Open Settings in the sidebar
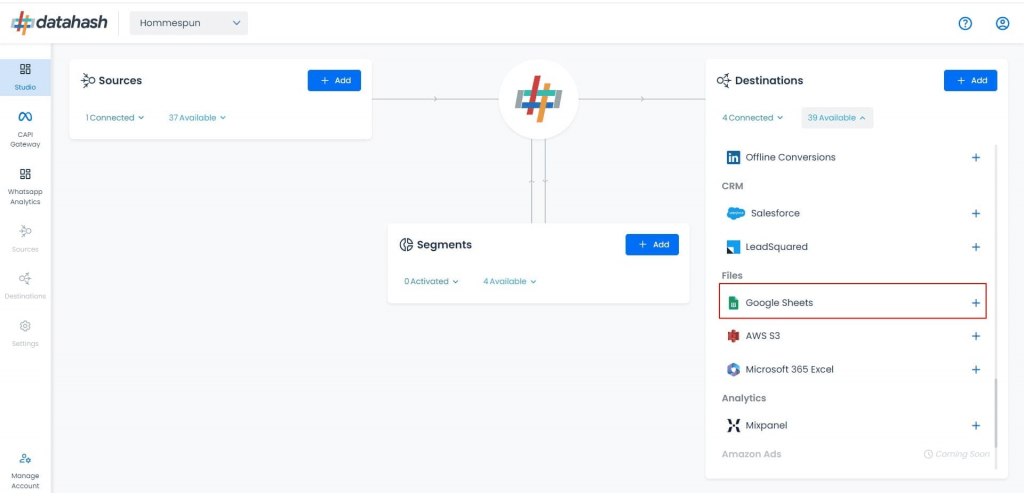This screenshot has height=493, width=1024. point(25,333)
